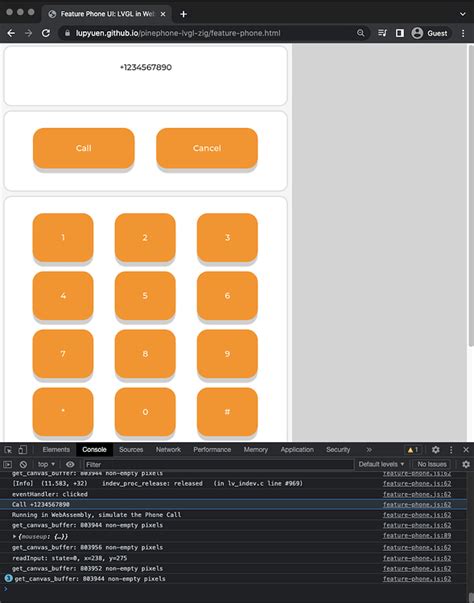
Task: Expand the mouseup object in console
Action: 15,536
